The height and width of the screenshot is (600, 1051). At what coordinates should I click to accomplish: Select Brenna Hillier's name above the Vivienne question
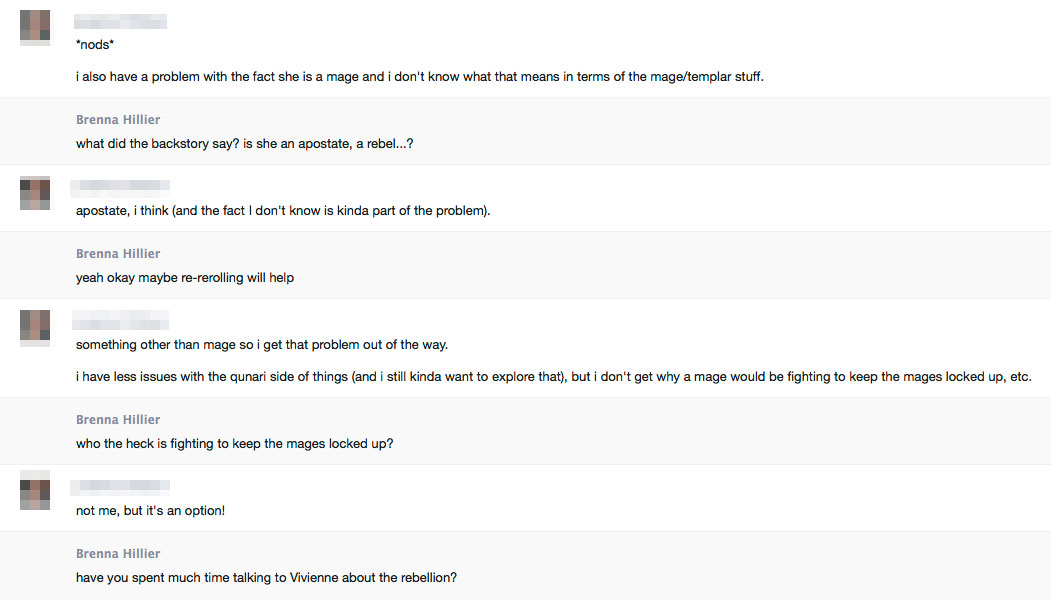tap(118, 554)
